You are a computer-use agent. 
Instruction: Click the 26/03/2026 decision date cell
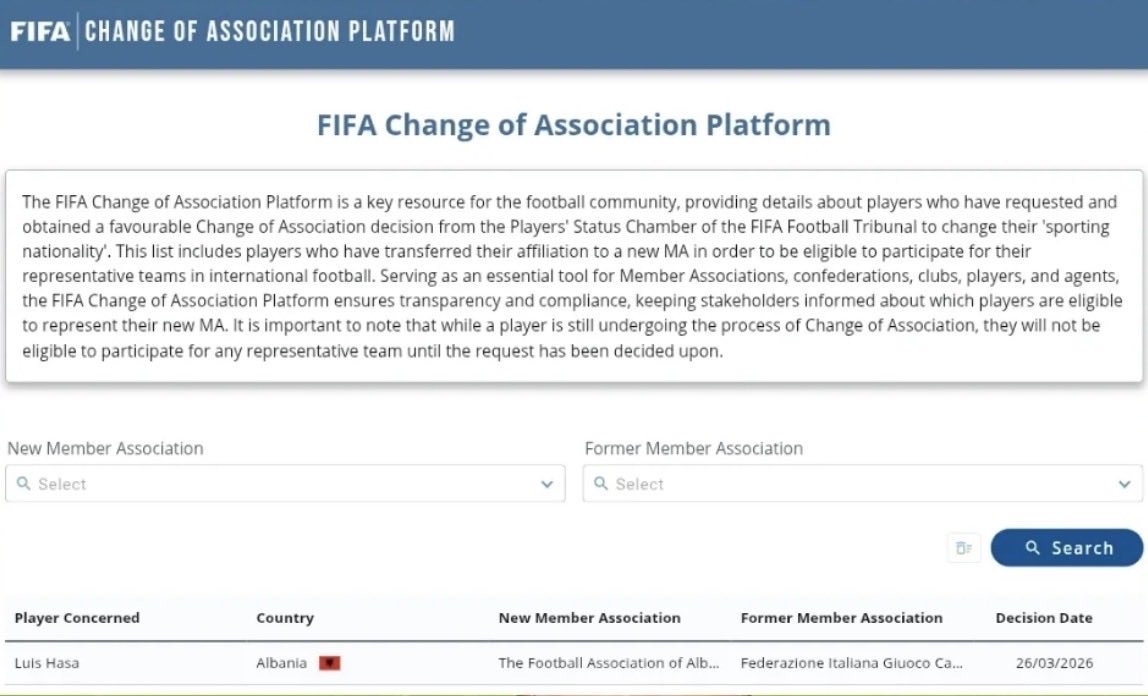click(1052, 663)
